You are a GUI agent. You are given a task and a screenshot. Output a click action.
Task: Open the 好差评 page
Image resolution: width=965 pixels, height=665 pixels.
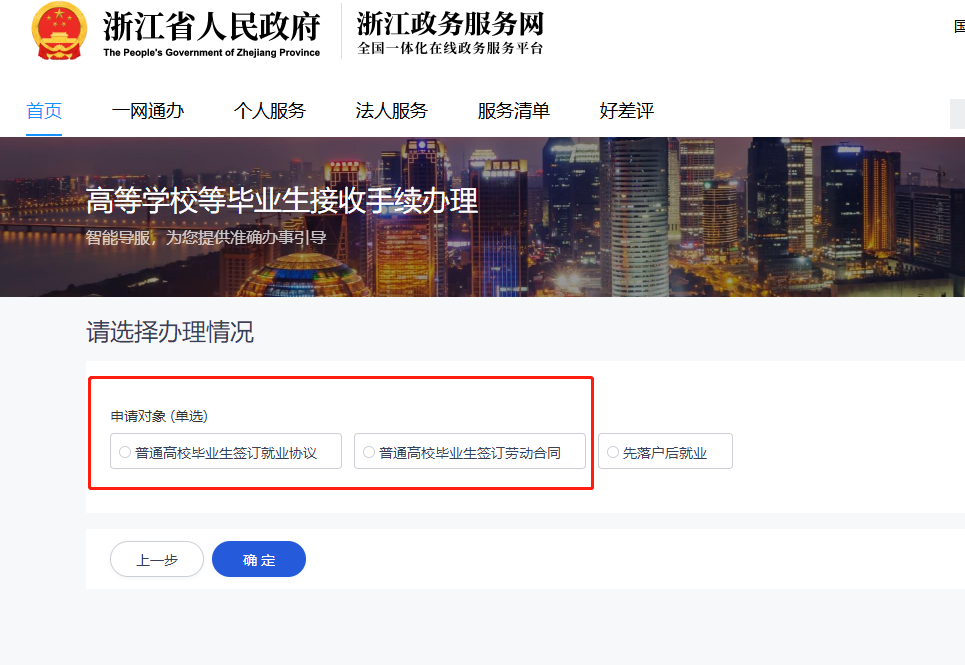coord(627,111)
